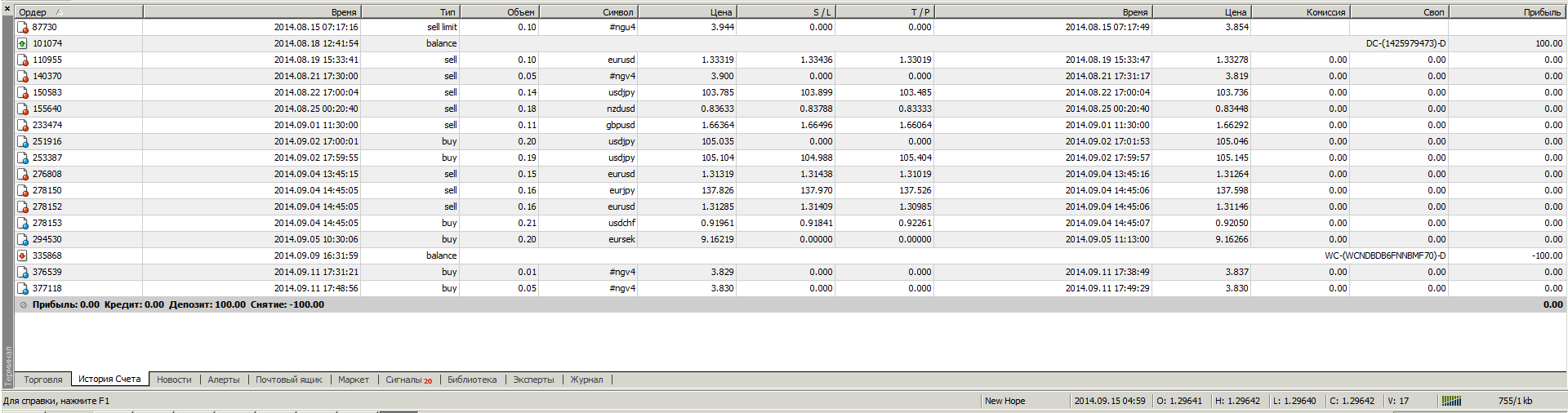The image size is (1568, 413).
Task: Click the order icon for order 87730
Action: (x=23, y=27)
